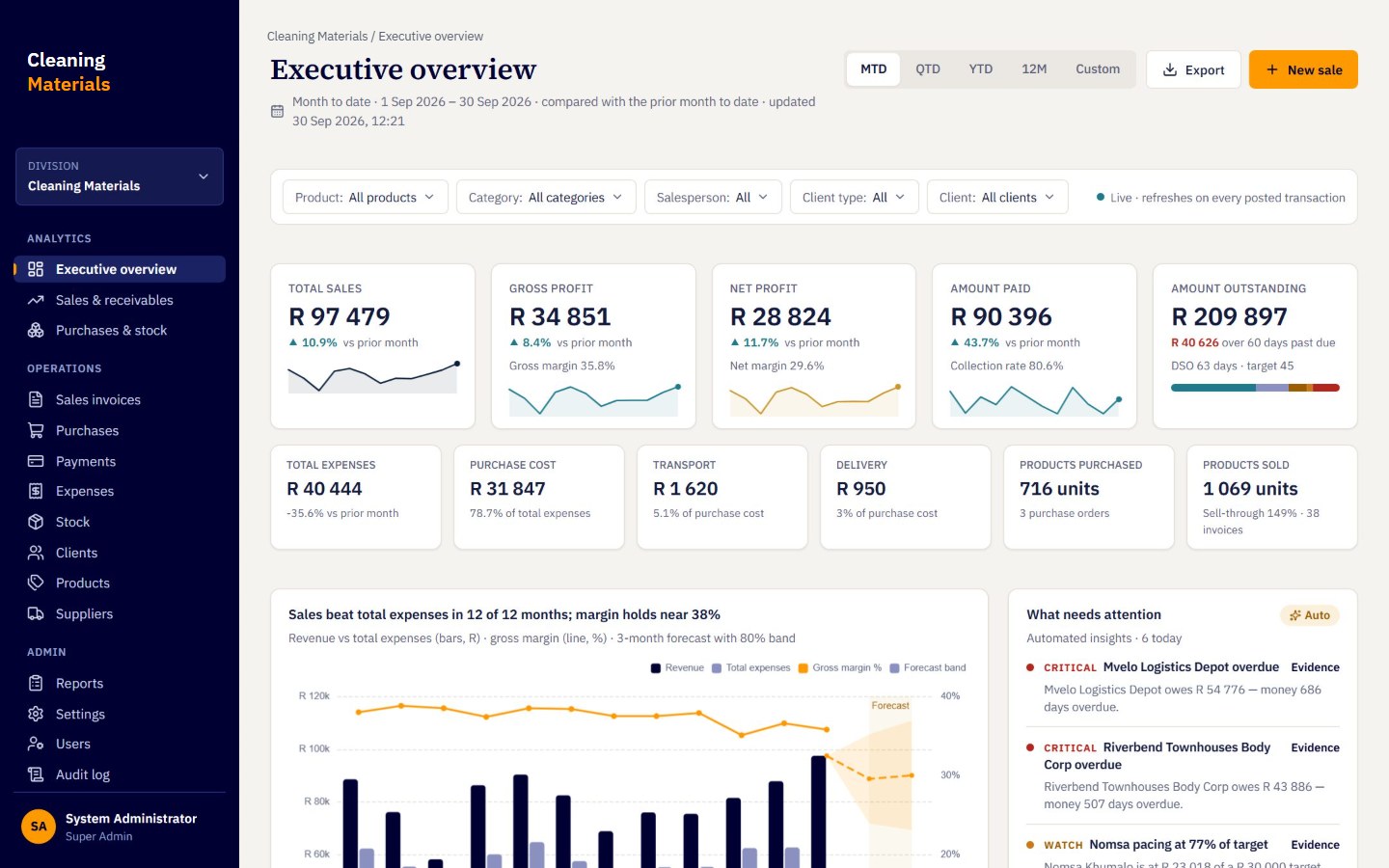1389x868 pixels.
Task: Open the System Administrator profile
Action: 120,827
